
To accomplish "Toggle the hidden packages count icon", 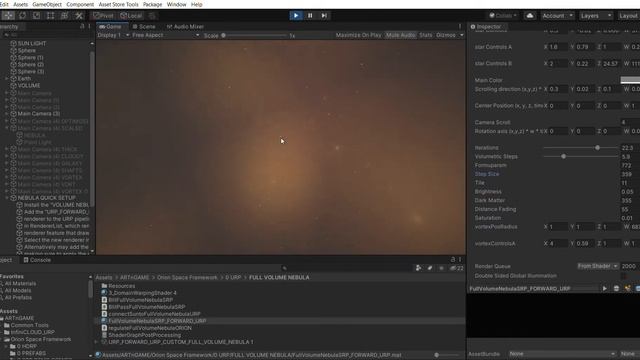I will [x=457, y=268].
